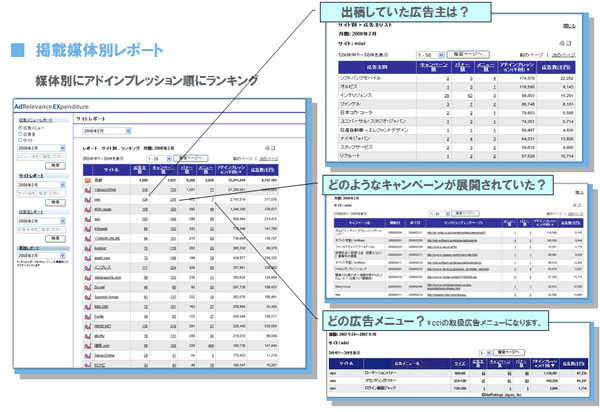Screen dimensions: 600x412
Task: Click the printer icon in site ranking report
Action: [x=267, y=148]
